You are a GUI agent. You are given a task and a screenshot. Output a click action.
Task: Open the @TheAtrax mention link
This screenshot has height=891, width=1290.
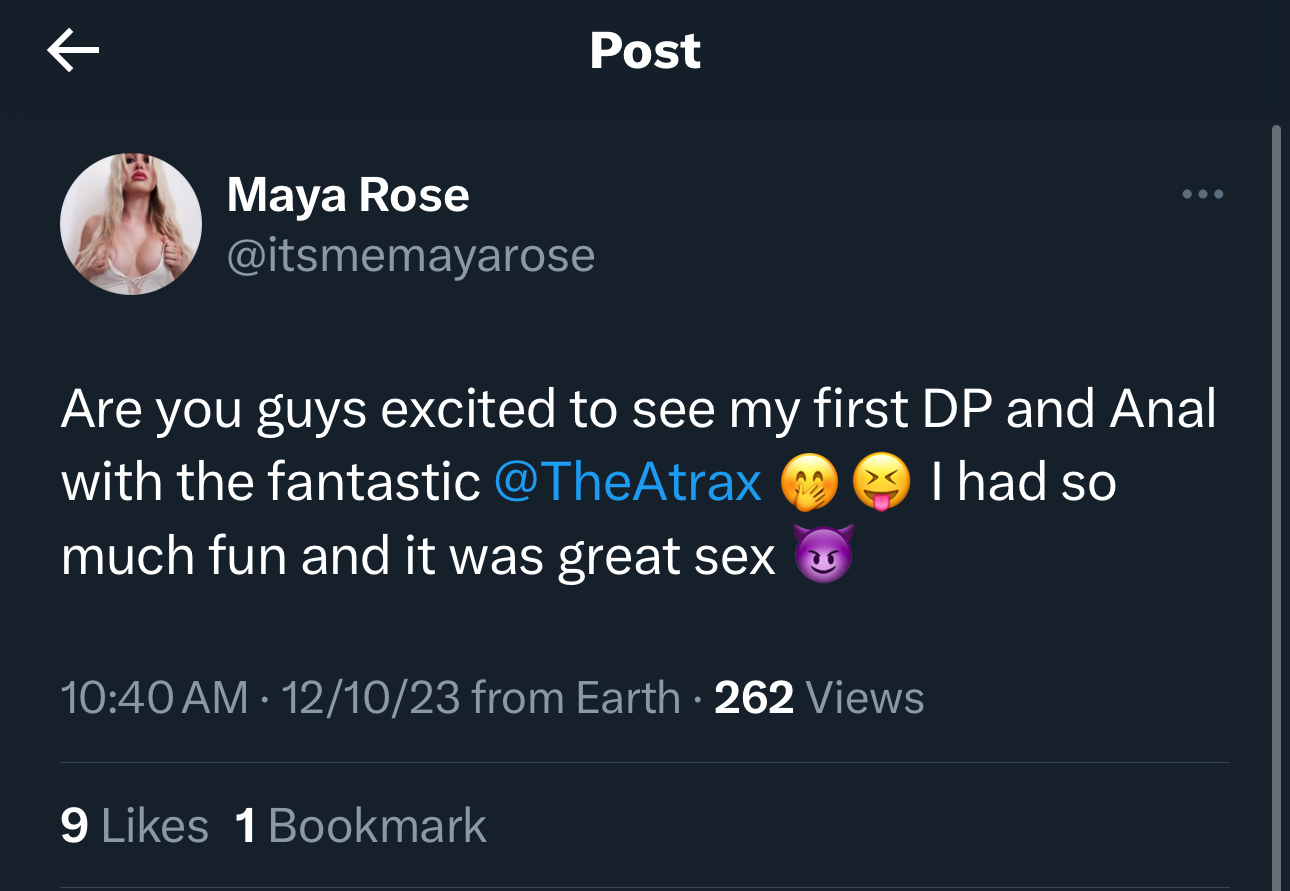pyautogui.click(x=628, y=484)
